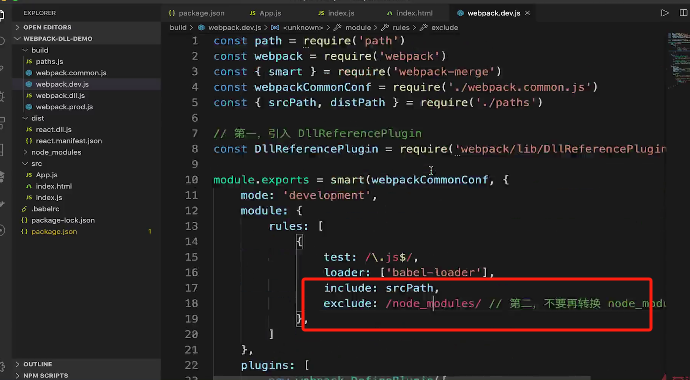Collapse the src folder
Image resolution: width=690 pixels, height=380 pixels.
pos(37,164)
